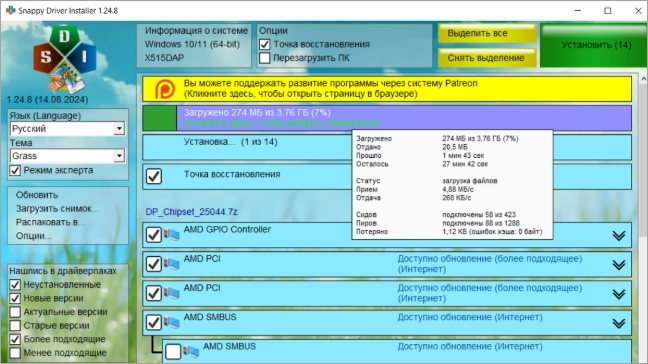This screenshot has height=364, width=648.
Task: Open the Patreon support banner
Action: point(387,88)
